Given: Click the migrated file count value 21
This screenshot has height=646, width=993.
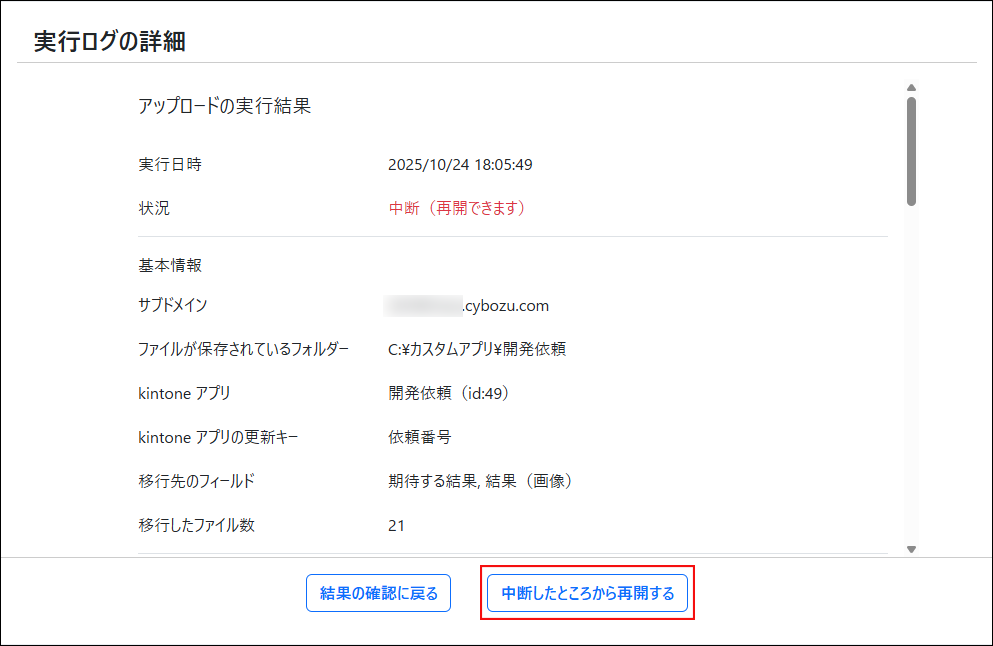Looking at the screenshot, I should coord(393,524).
